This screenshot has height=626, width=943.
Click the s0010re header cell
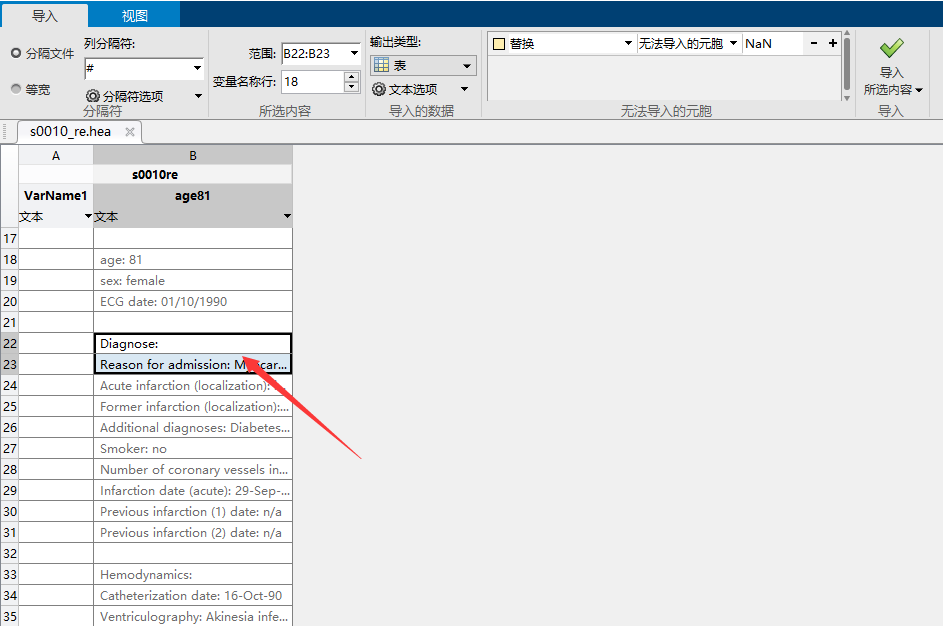pos(155,174)
